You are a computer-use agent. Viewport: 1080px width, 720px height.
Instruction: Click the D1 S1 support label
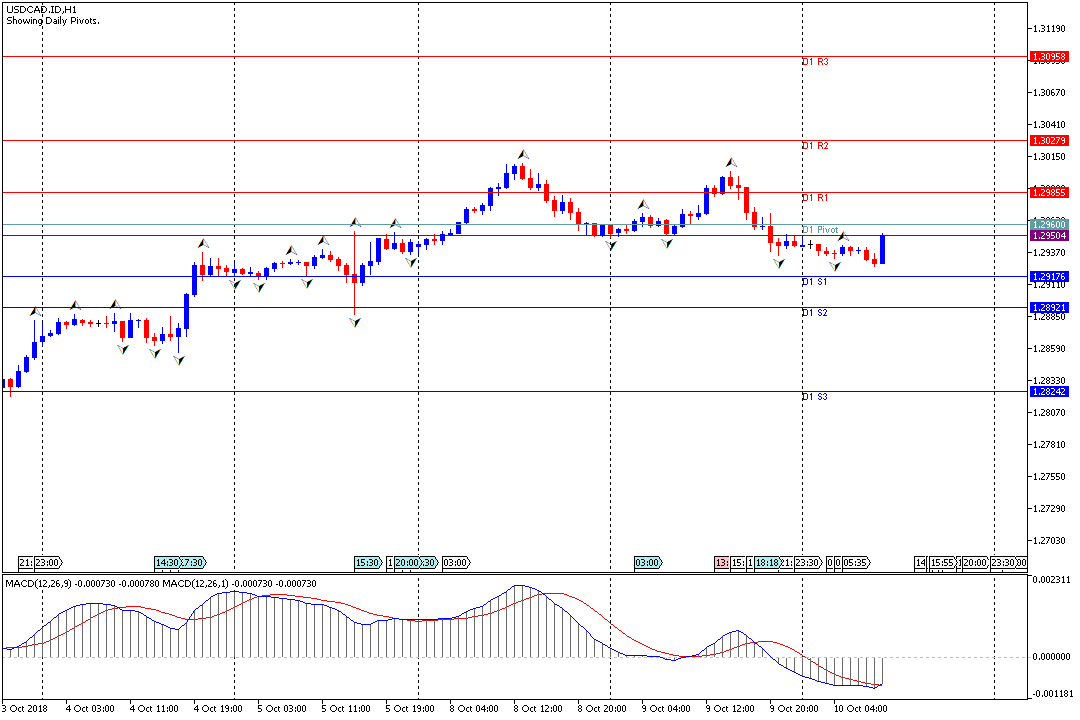point(815,282)
